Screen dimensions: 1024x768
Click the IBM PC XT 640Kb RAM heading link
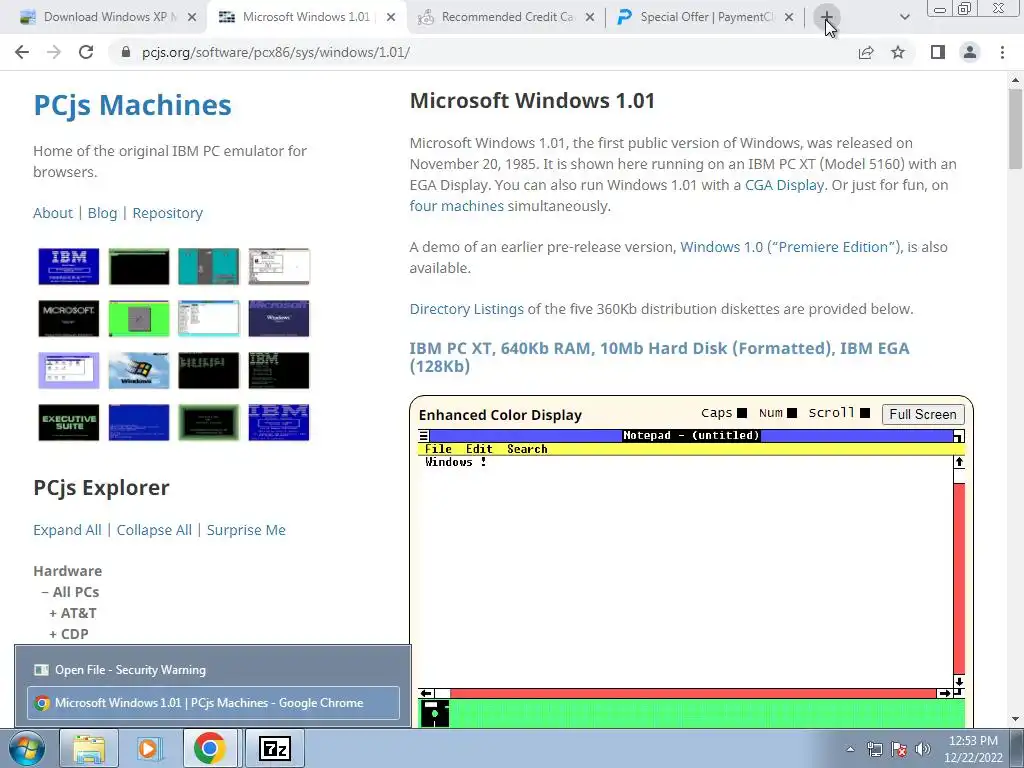click(659, 357)
